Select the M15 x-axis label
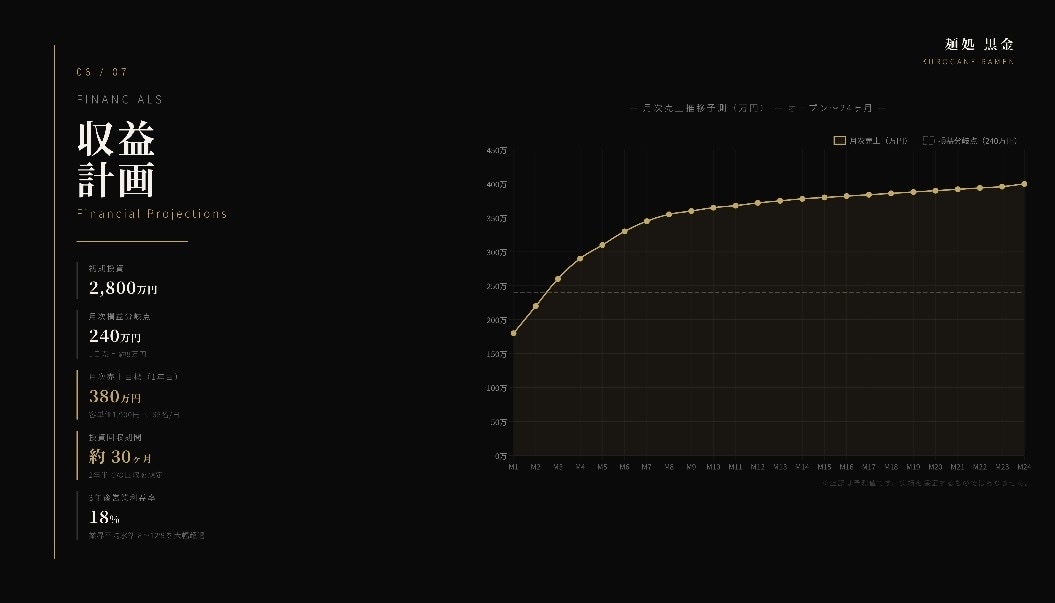Image resolution: width=1055 pixels, height=603 pixels. [x=824, y=467]
